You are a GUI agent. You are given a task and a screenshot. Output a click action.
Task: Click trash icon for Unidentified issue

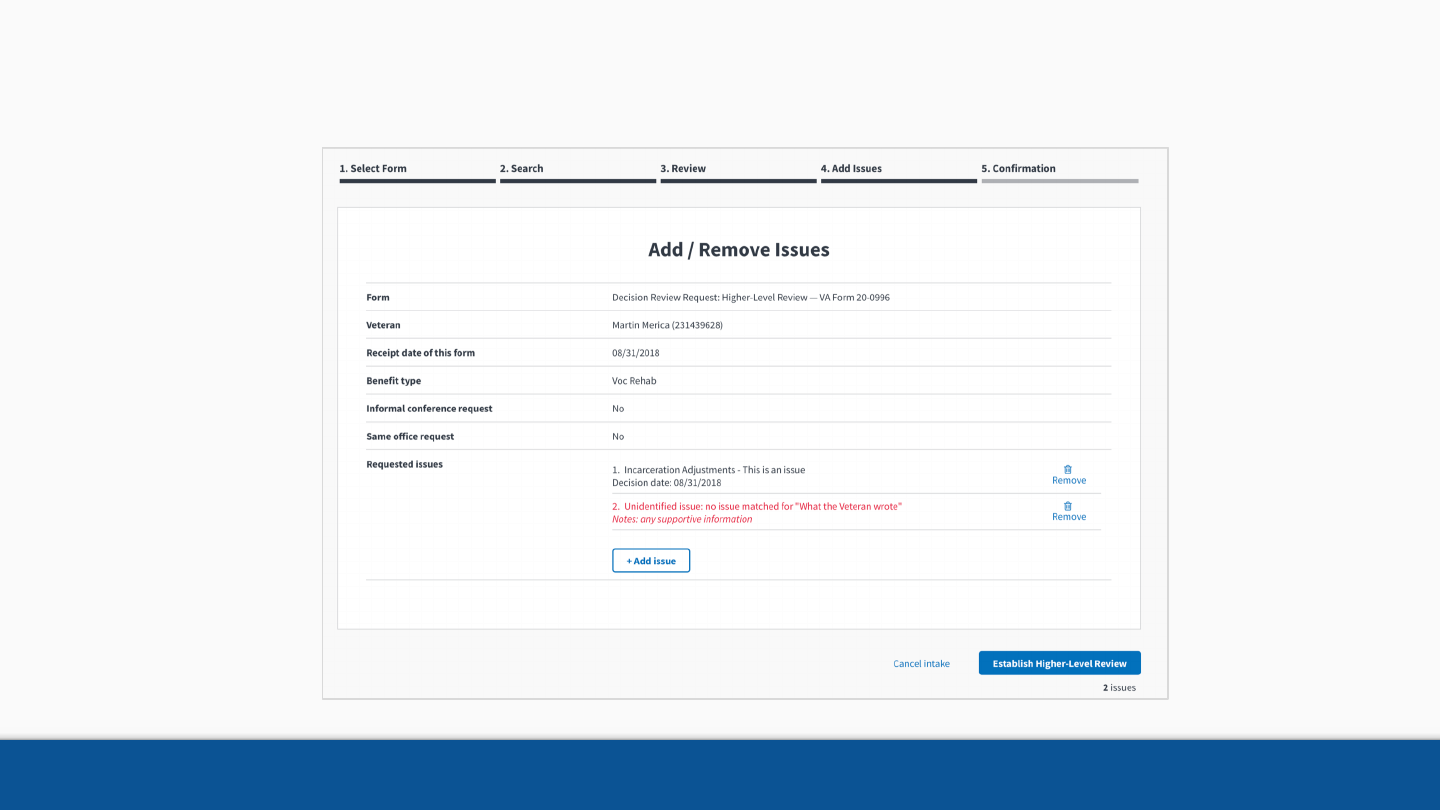click(1068, 506)
